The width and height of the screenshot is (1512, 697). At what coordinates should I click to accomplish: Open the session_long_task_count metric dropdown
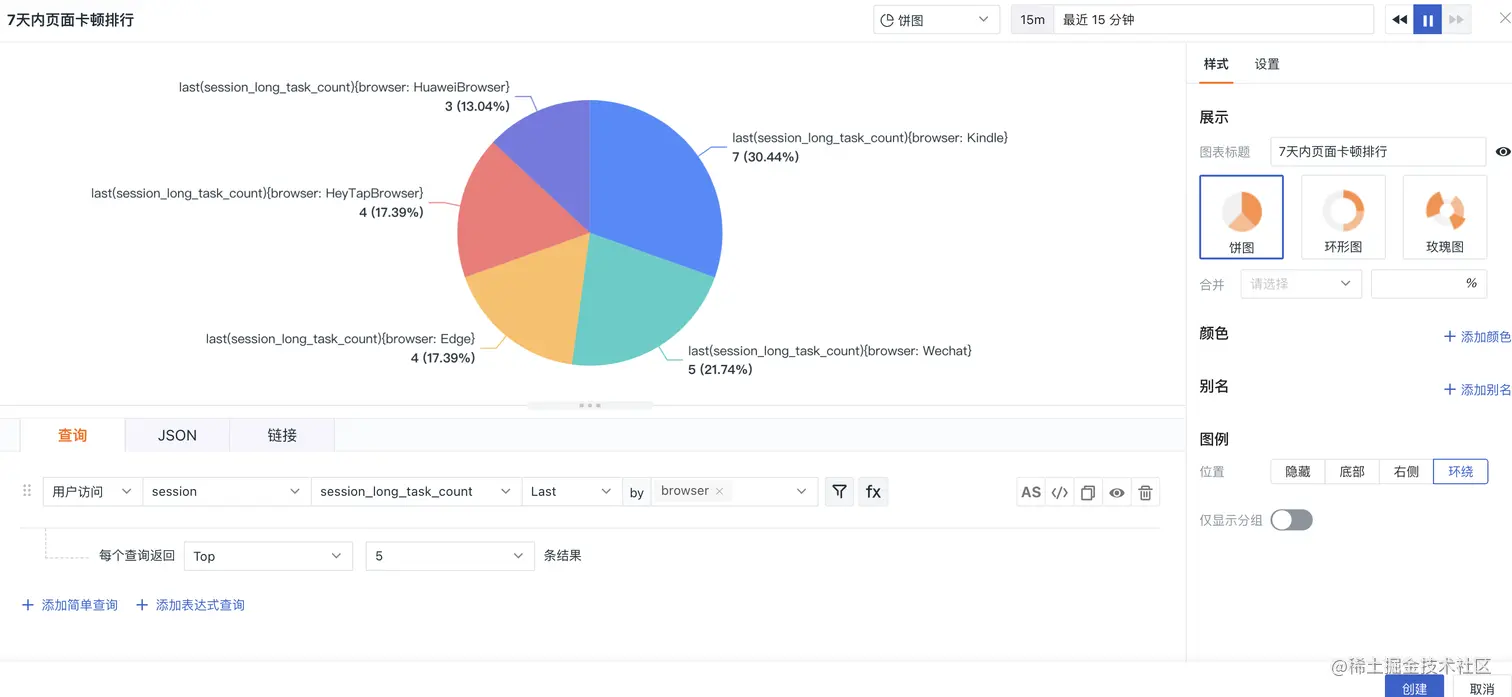[x=416, y=491]
